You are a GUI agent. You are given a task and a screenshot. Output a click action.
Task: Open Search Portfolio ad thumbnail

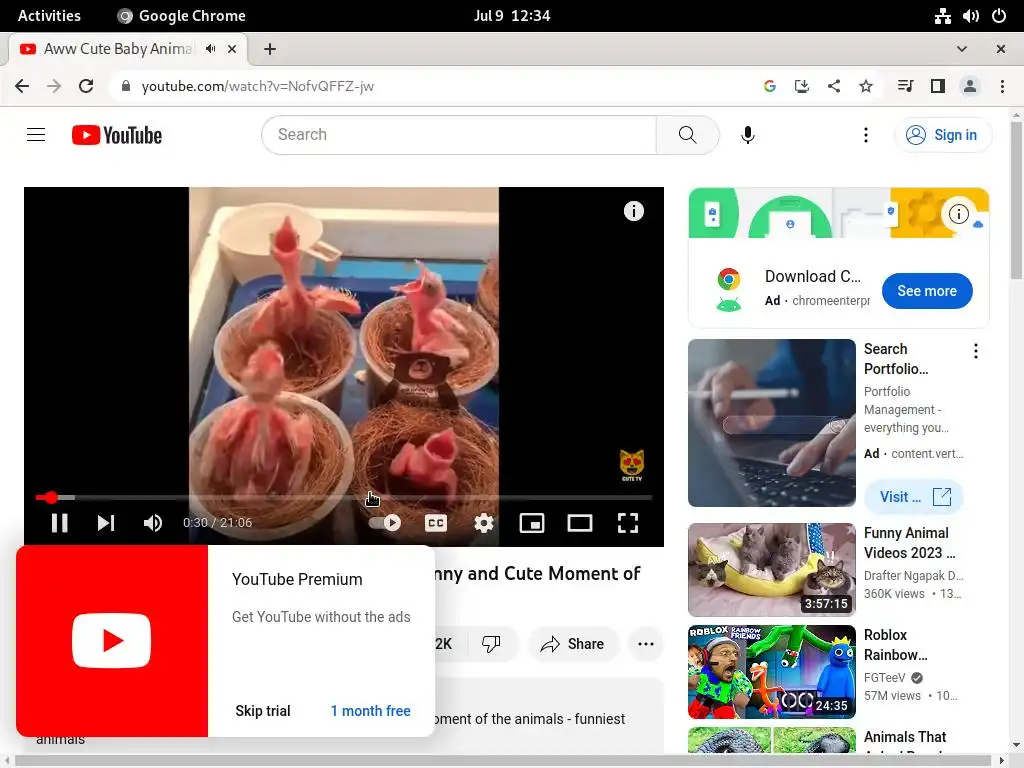(772, 423)
